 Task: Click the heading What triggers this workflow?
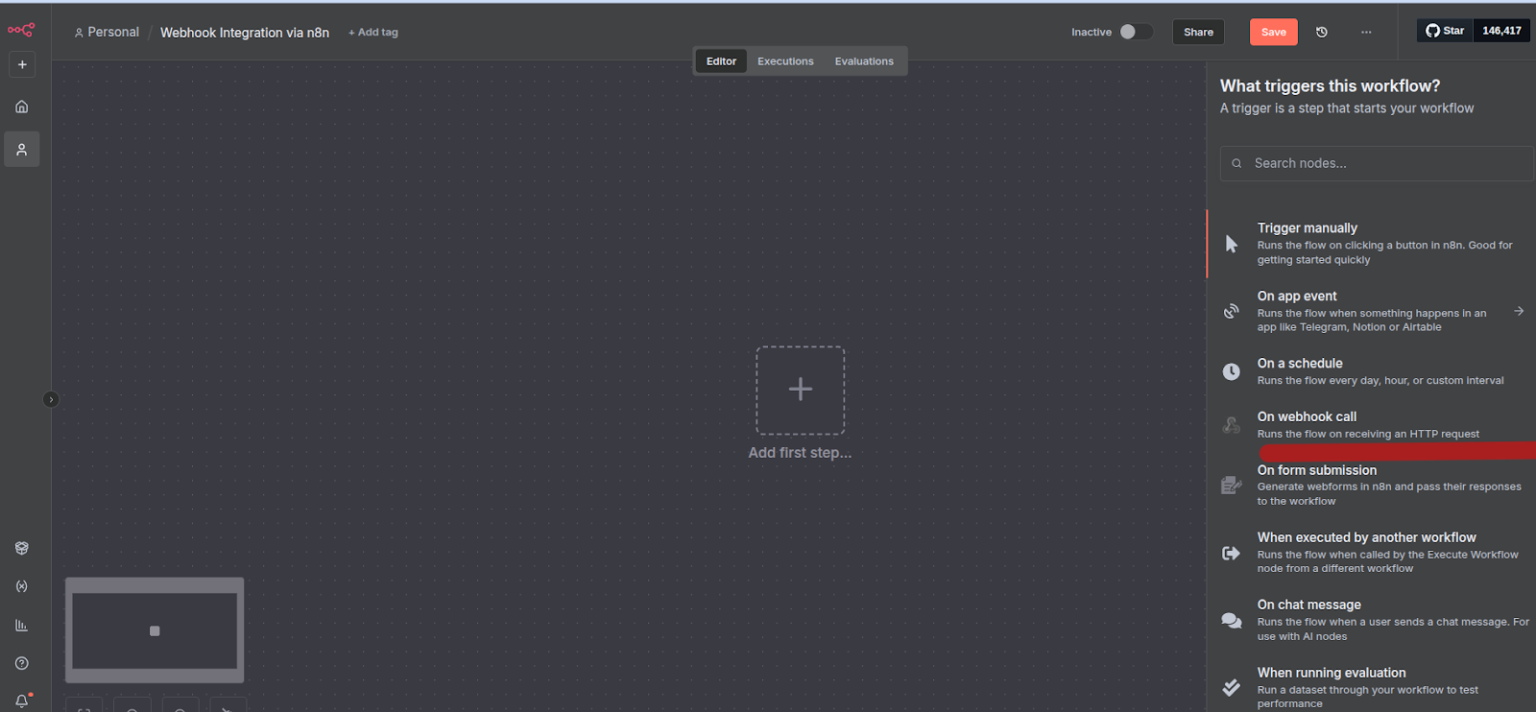[1330, 86]
